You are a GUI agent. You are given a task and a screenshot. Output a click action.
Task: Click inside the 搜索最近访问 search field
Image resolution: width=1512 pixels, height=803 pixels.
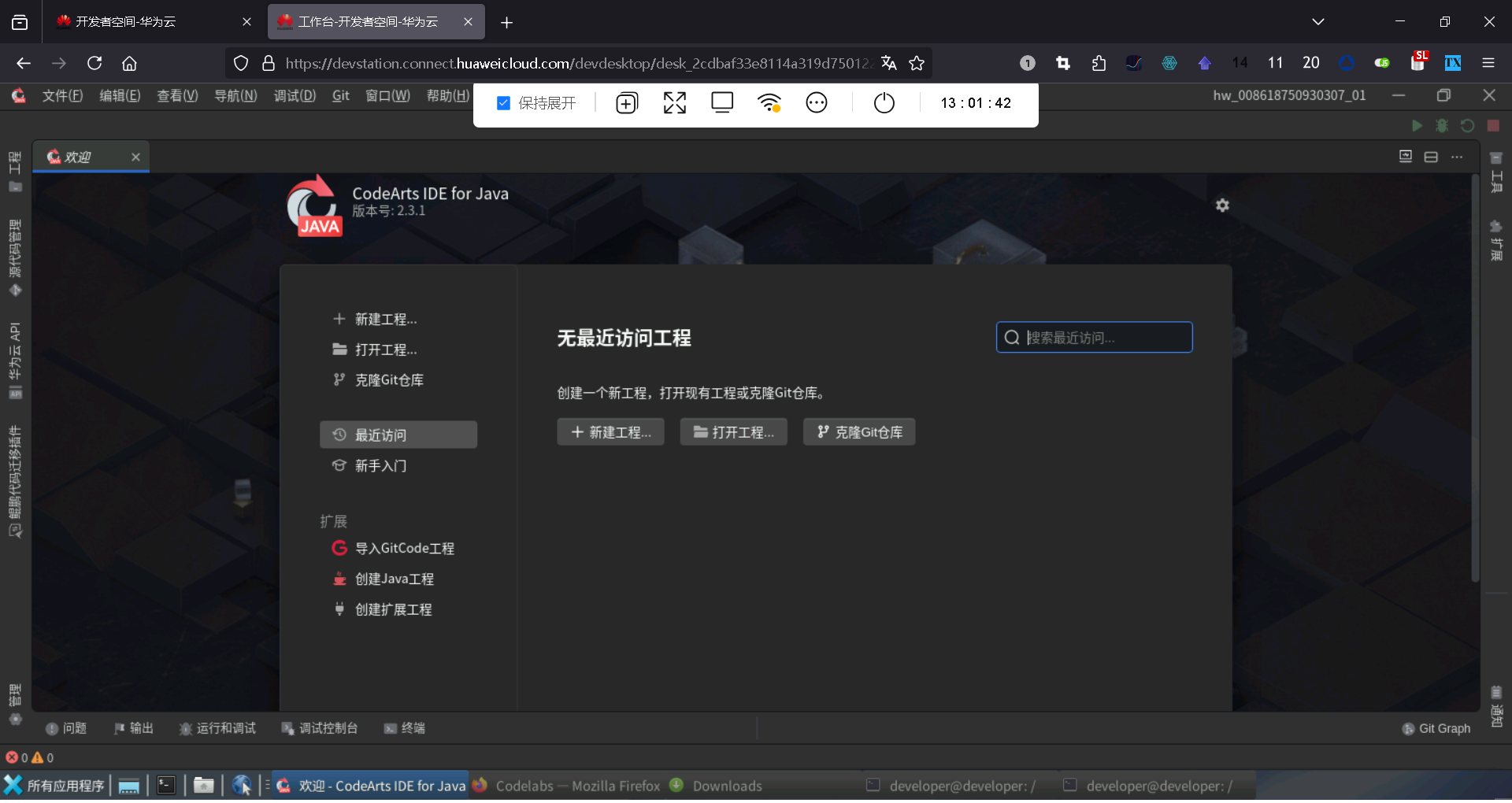coord(1095,337)
